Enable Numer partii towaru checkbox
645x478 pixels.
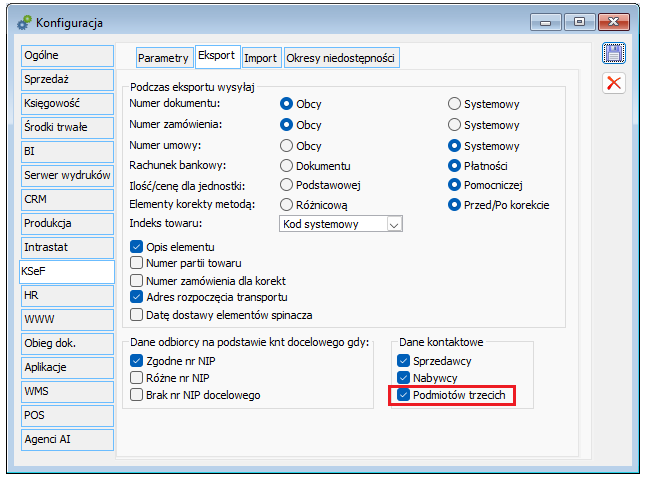coord(137,262)
